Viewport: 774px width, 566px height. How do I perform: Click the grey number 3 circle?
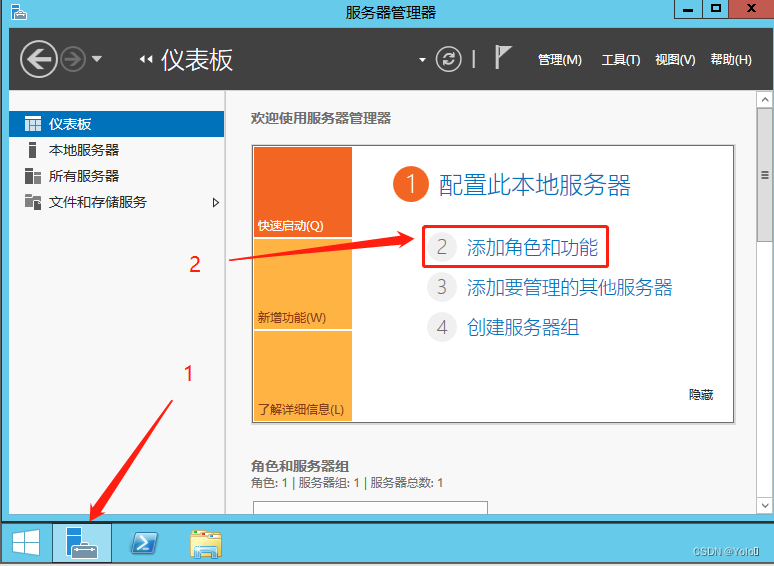click(442, 287)
